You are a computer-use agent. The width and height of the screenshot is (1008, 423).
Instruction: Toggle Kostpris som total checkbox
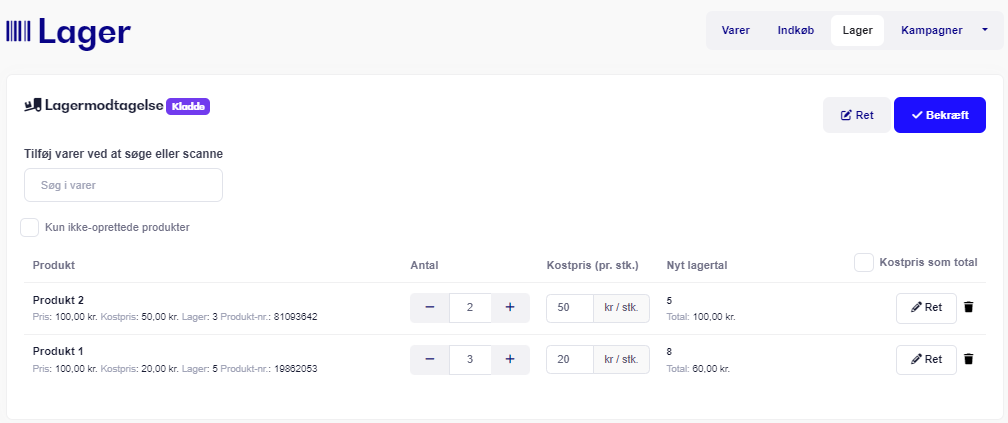(863, 262)
